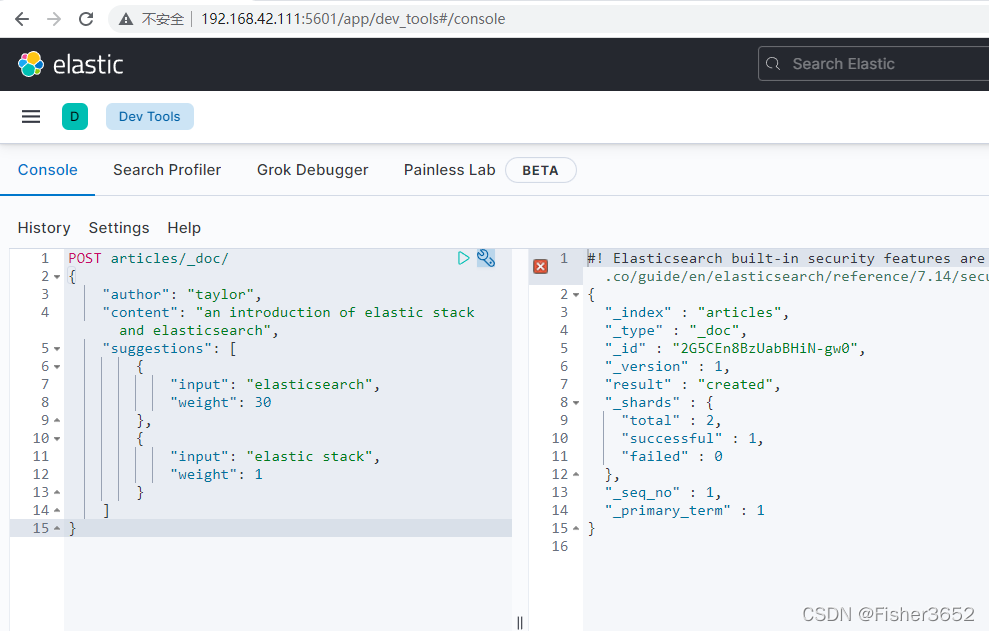This screenshot has width=989, height=631.
Task: Click the "_primary_term" key in response
Action: coord(668,510)
